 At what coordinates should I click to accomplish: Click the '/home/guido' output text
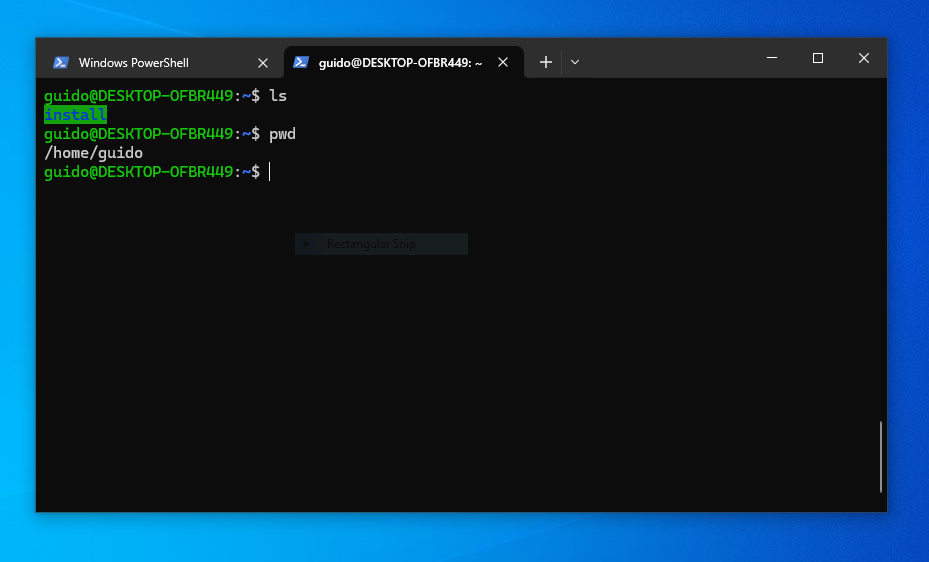click(x=94, y=153)
